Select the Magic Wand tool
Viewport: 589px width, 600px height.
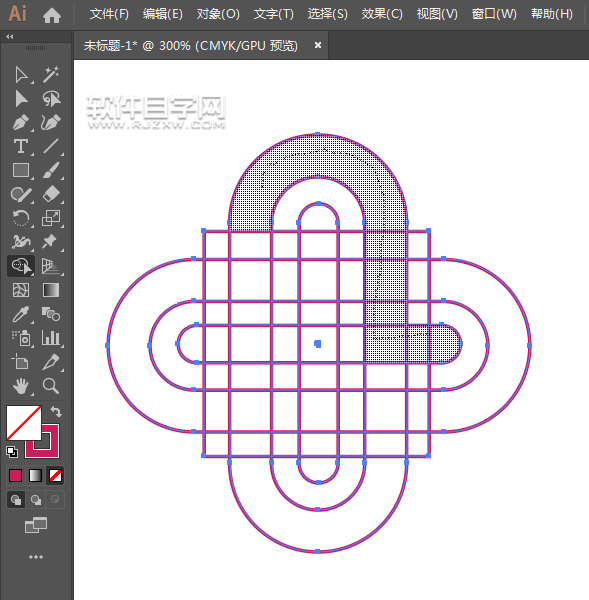tap(51, 75)
